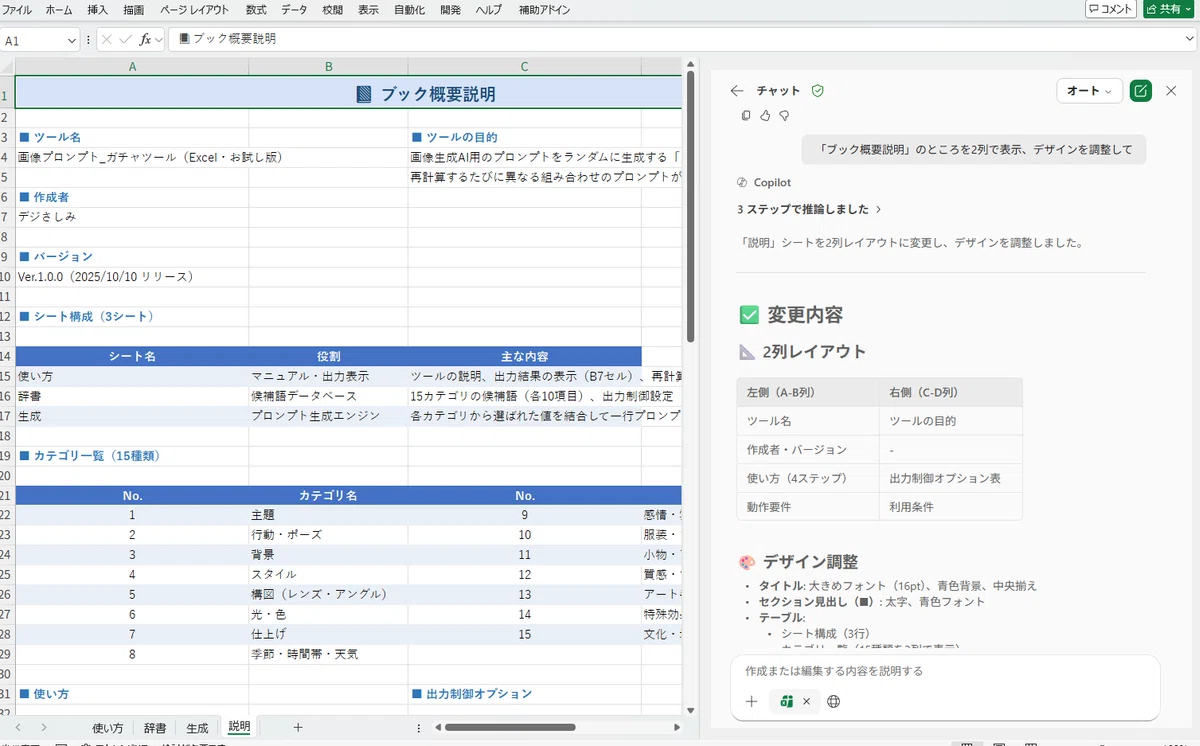Viewport: 1200px width, 746px height.
Task: Open the comments button コメント
Action: 1111,9
